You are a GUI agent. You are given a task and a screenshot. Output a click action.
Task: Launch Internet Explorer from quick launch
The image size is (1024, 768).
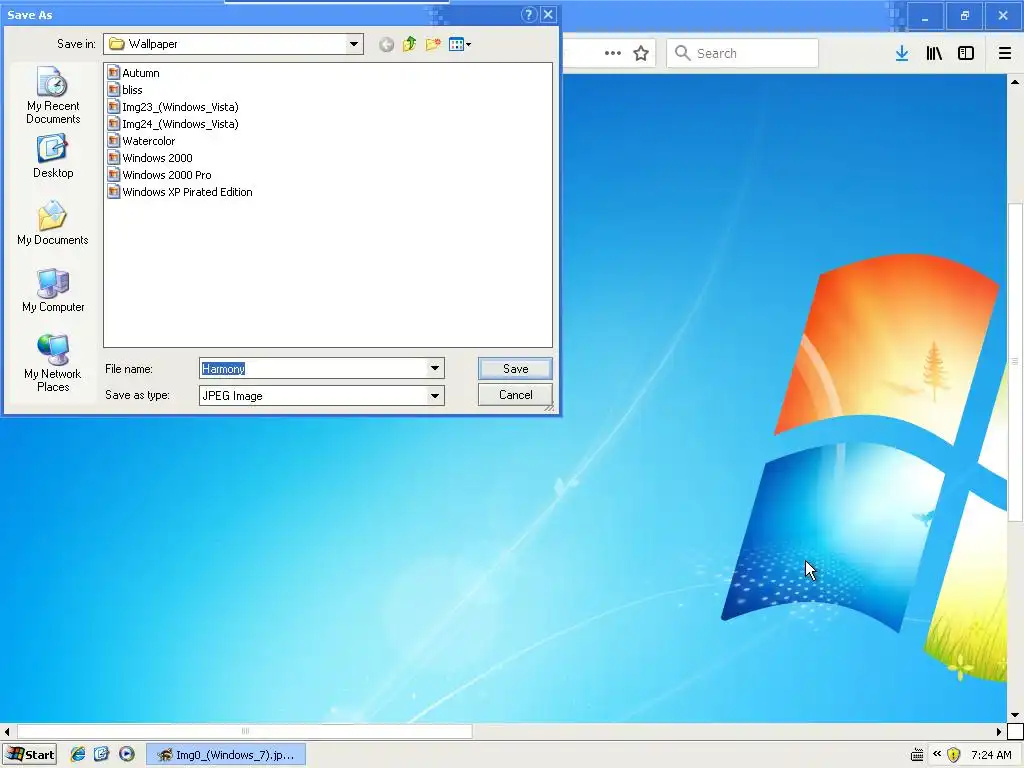pos(78,754)
